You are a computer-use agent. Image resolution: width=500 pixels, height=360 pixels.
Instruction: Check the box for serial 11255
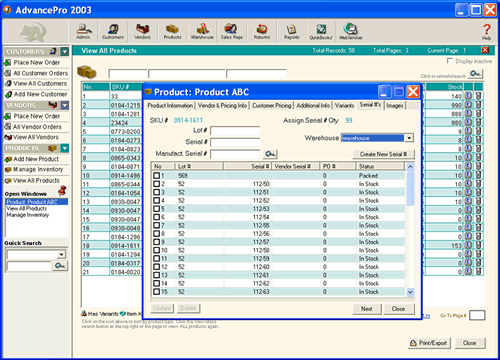[156, 225]
